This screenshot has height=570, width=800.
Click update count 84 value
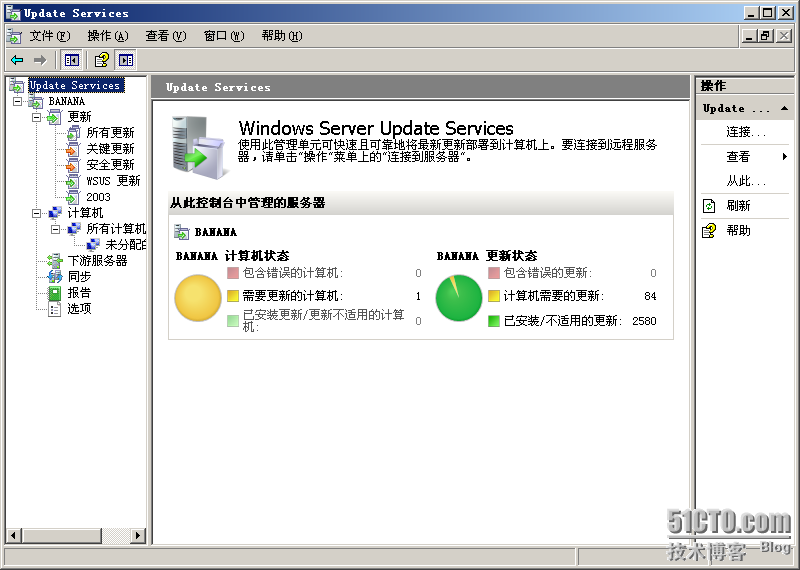[x=650, y=296]
